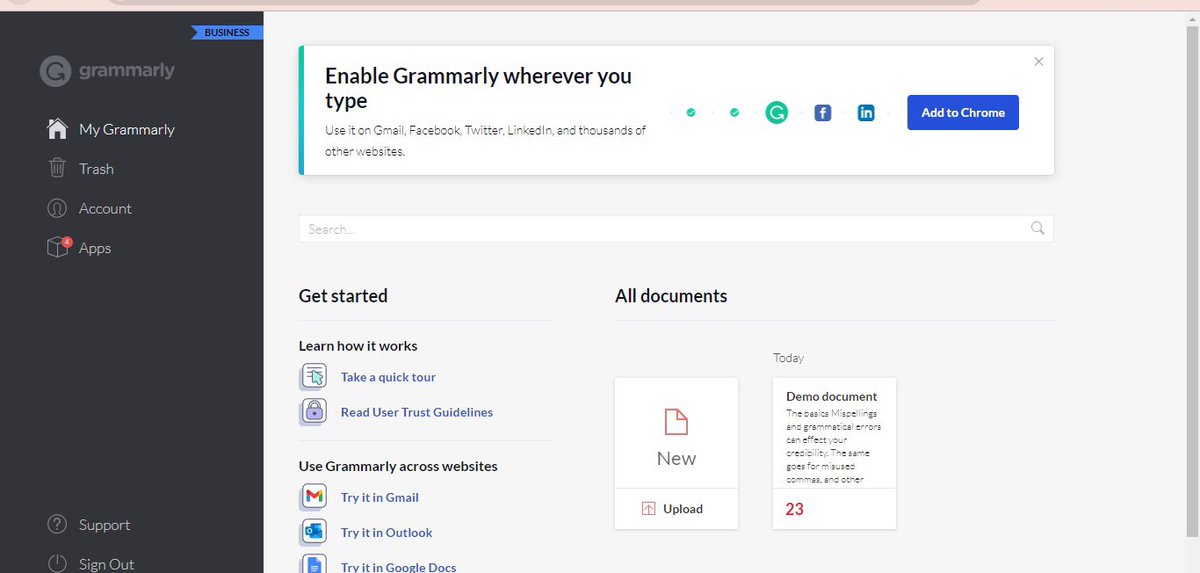The image size is (1200, 573).
Task: Click the User Trust Guidelines lock icon
Action: [314, 412]
